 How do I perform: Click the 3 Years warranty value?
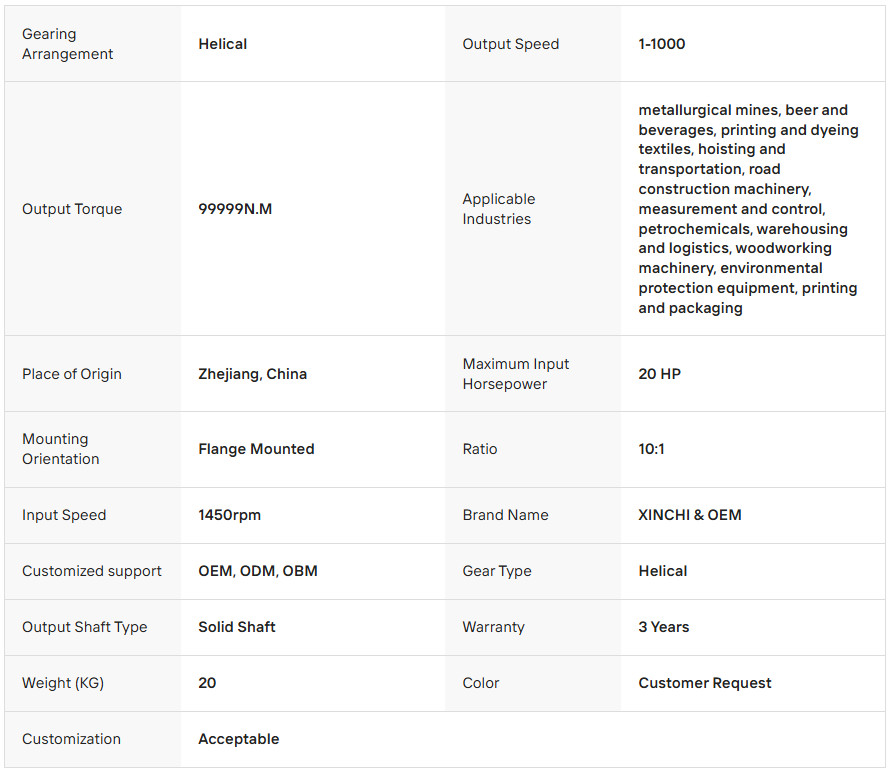[664, 627]
